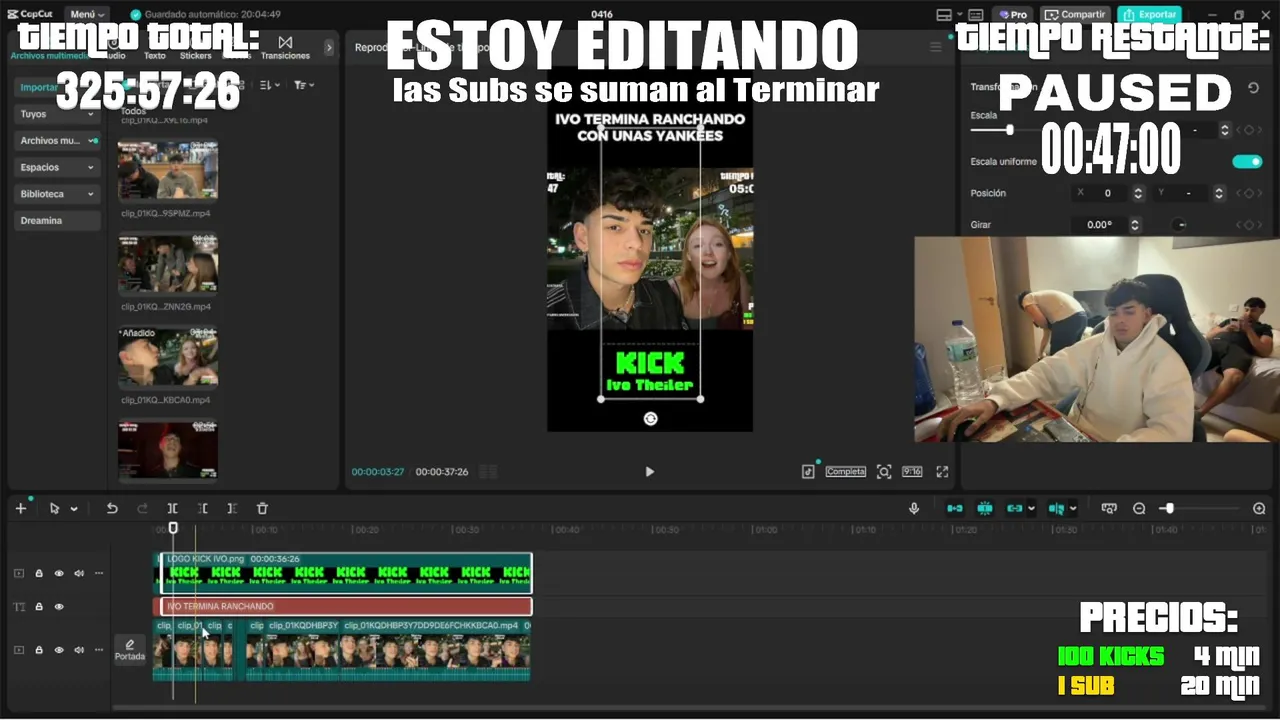Open the TikTok-style preview icon below player
This screenshot has width=1280, height=720.
pyautogui.click(x=808, y=471)
